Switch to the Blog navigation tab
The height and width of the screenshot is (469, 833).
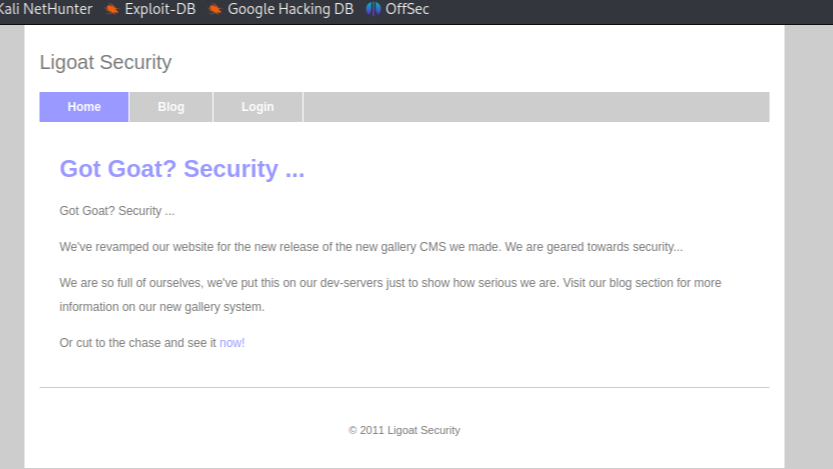coord(171,107)
